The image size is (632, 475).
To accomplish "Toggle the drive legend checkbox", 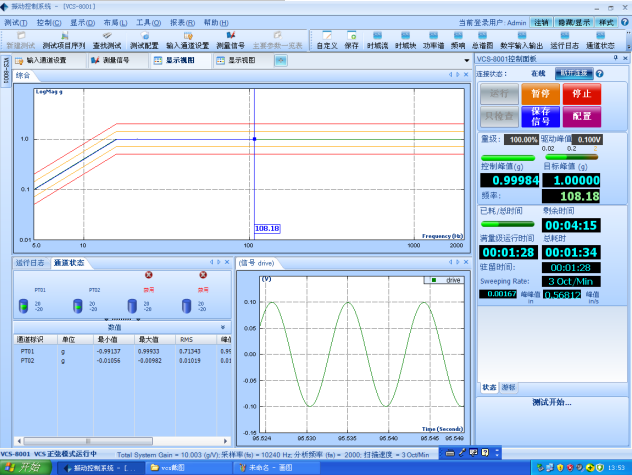I will [x=434, y=280].
